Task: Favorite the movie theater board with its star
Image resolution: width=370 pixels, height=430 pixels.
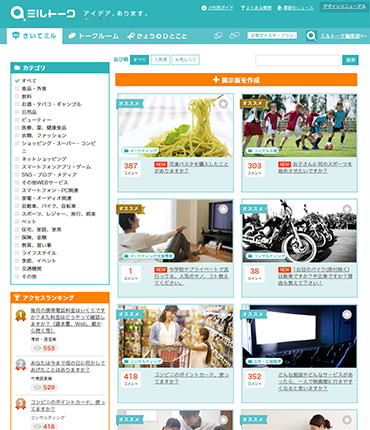Action: pyautogui.click(x=347, y=315)
